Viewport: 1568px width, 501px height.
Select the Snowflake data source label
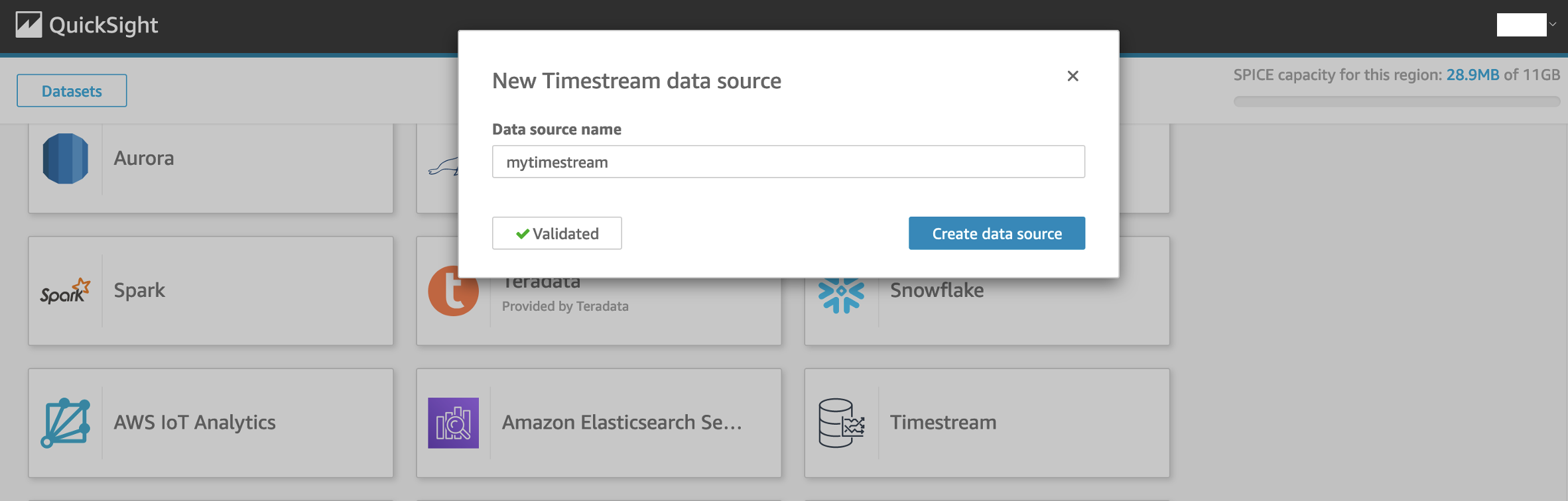tap(937, 290)
